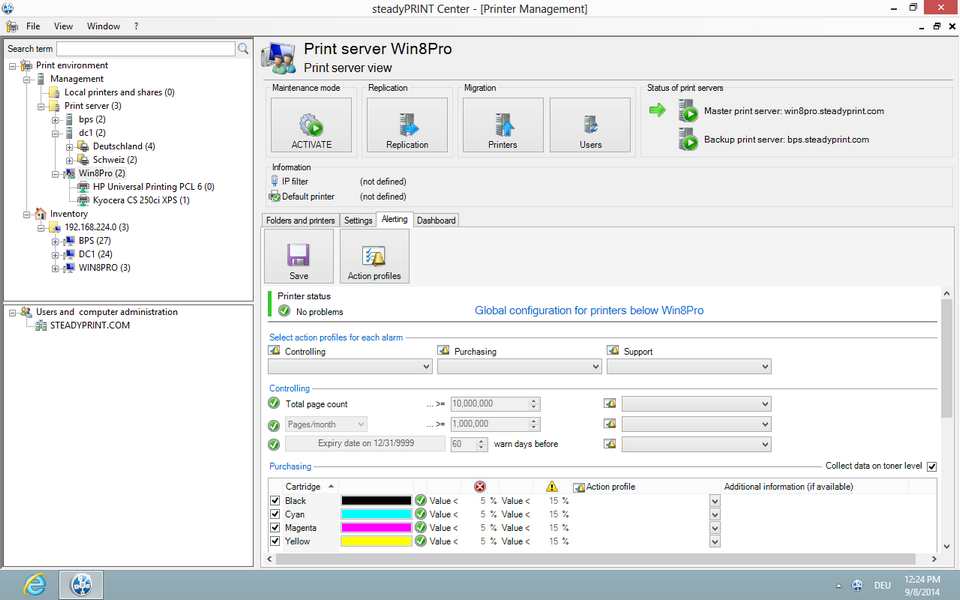This screenshot has width=960, height=600.
Task: Click the Total page count status check icon
Action: click(x=274, y=403)
